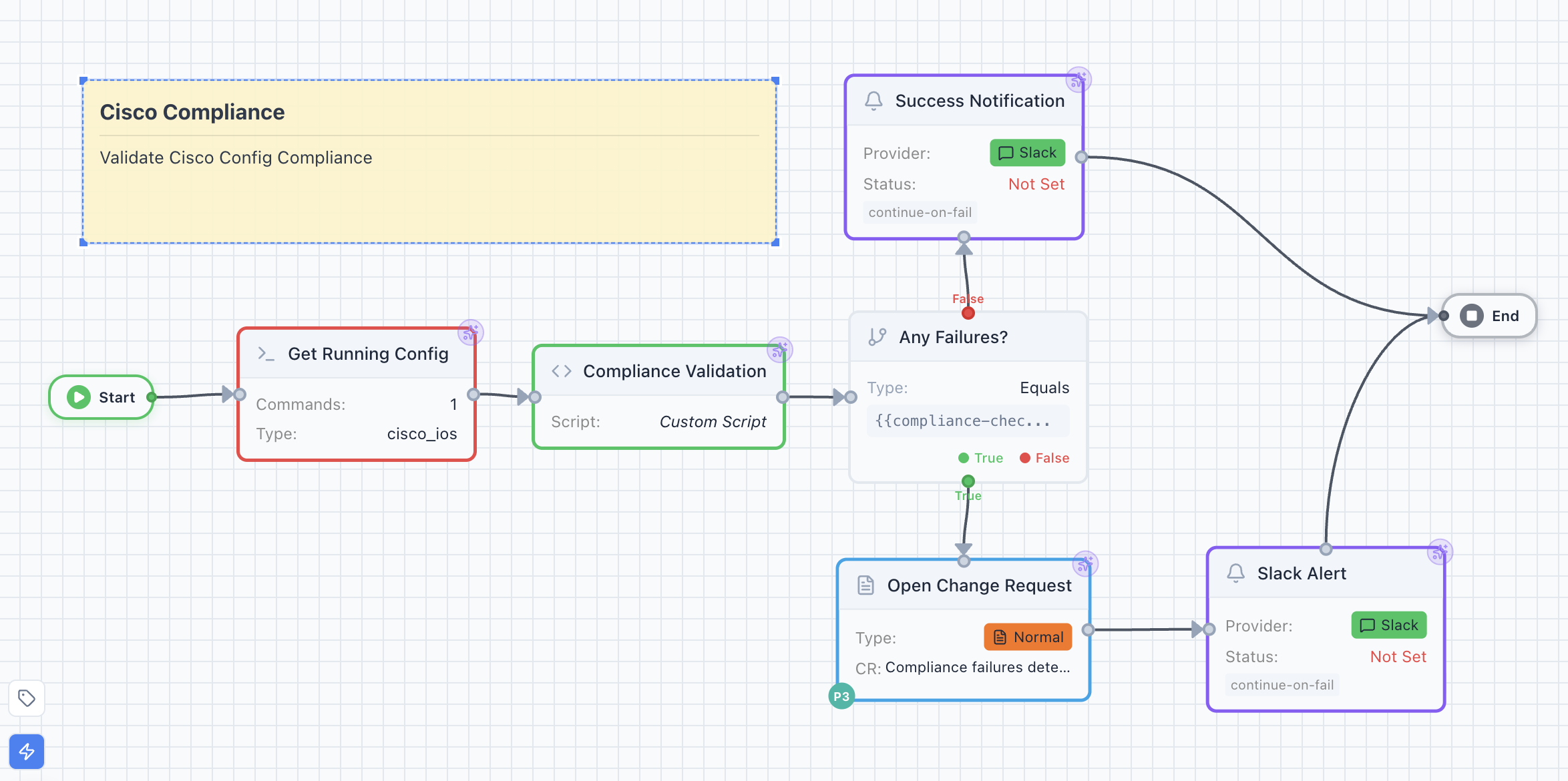Click the Slack provider badge in Success Notification

point(1027,153)
